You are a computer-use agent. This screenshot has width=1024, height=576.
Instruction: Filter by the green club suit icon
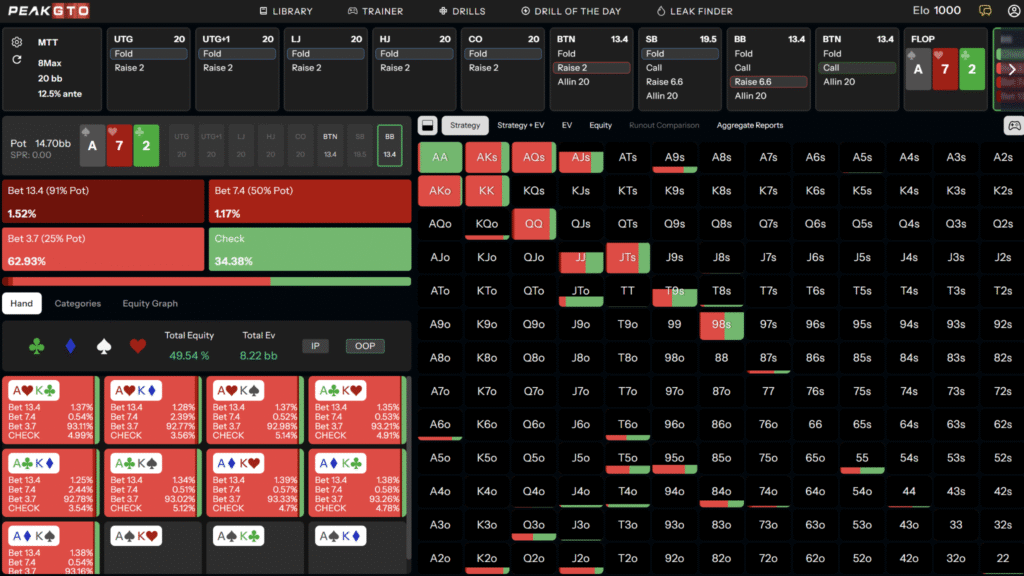click(37, 346)
